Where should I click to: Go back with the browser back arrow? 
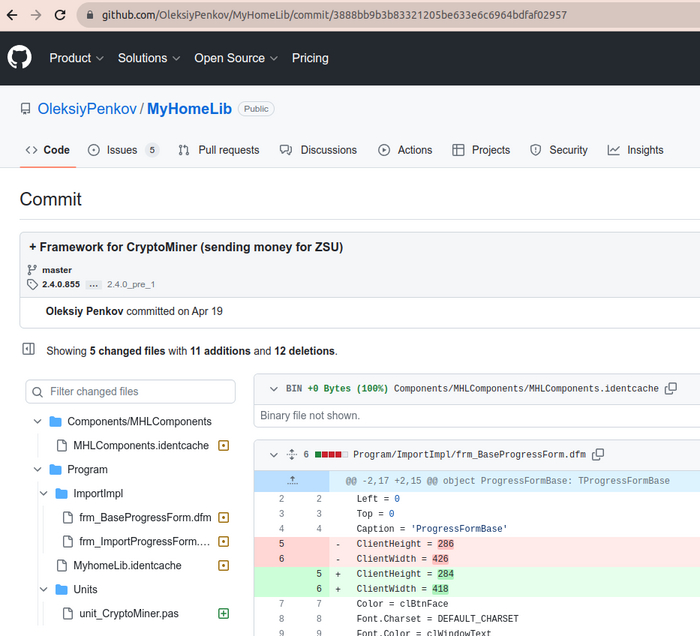[12, 15]
